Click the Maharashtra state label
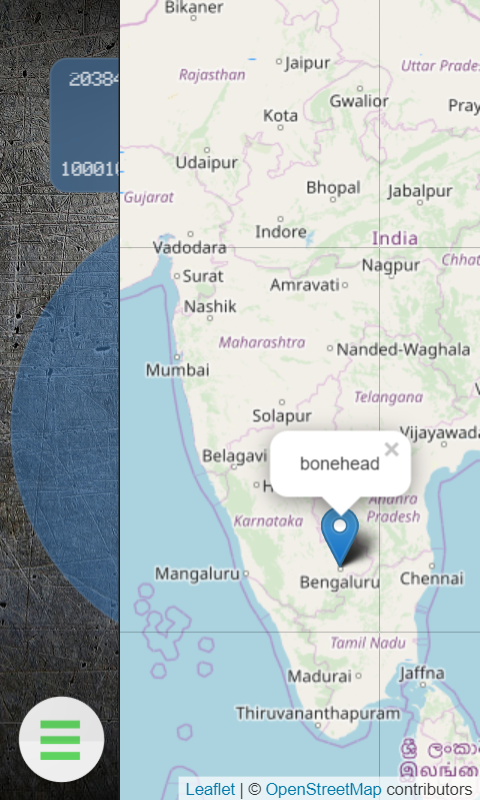The image size is (480, 800). coord(262,342)
